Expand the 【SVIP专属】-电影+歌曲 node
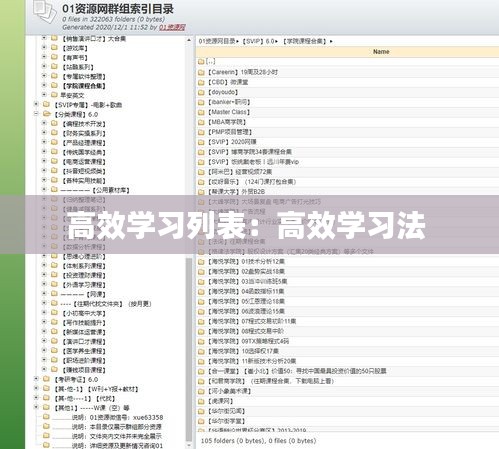Viewport: 499px width, 449px height. pyautogui.click(x=36, y=104)
